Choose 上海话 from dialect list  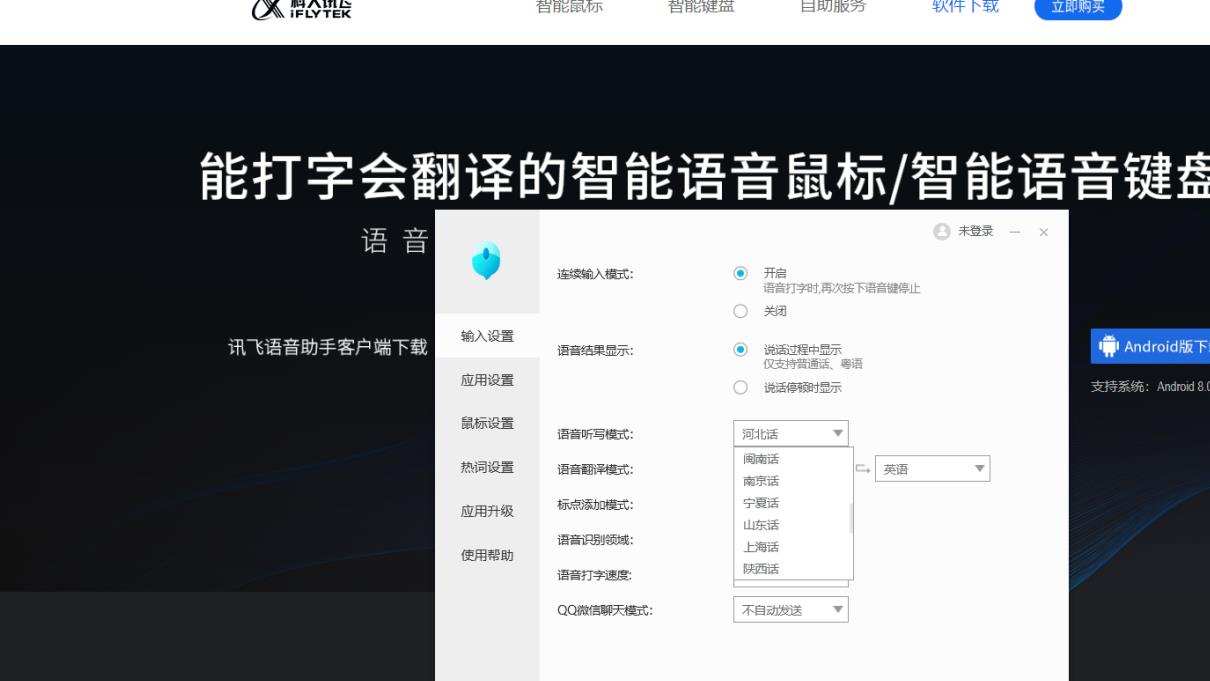click(791, 547)
